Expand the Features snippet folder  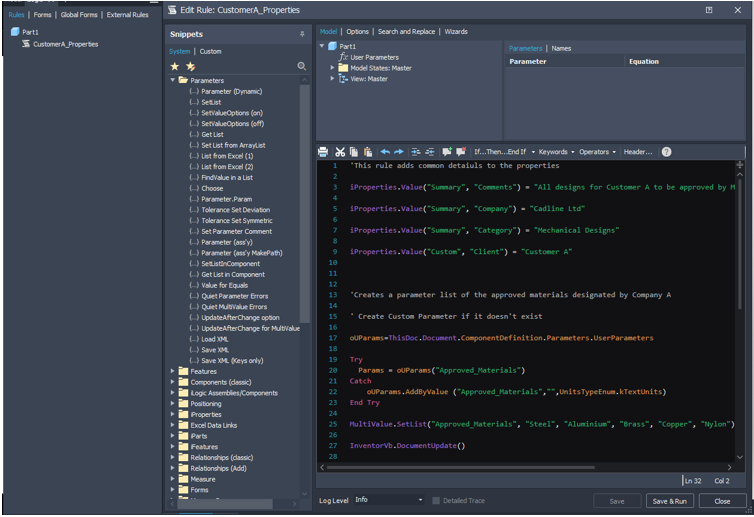click(x=173, y=371)
